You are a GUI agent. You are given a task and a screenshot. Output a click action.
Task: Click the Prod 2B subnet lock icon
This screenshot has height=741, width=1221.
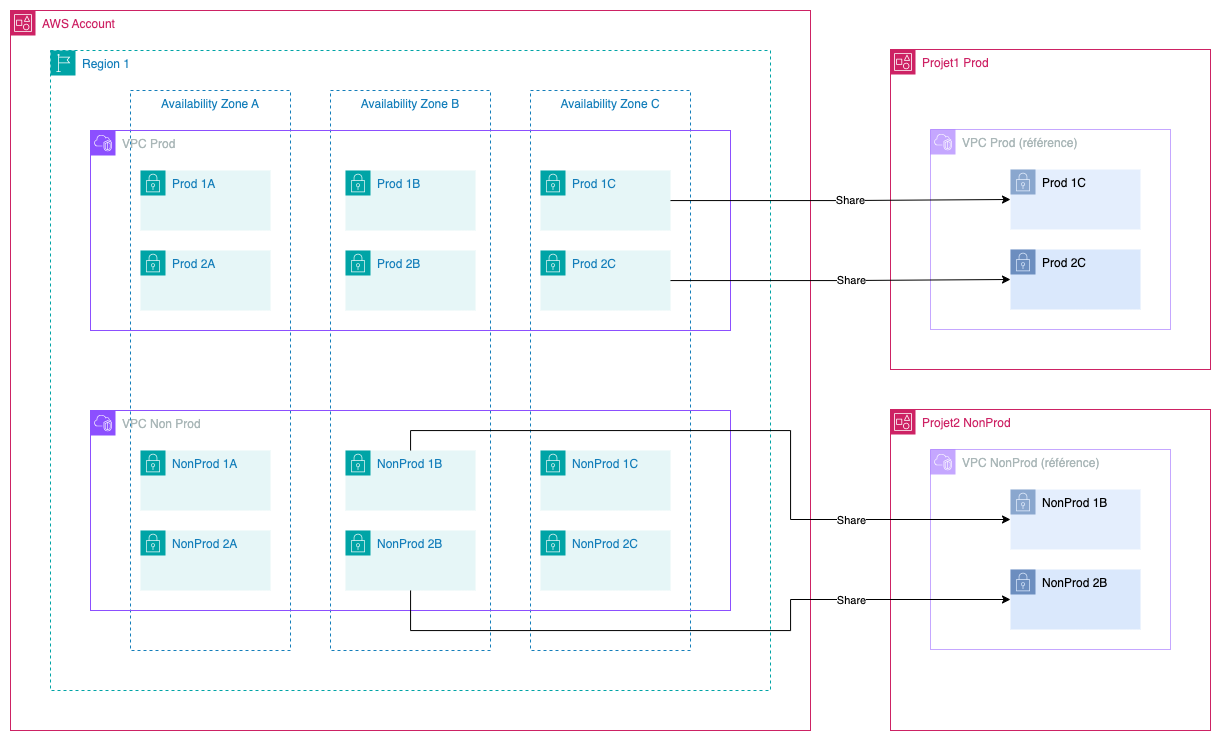(x=358, y=263)
